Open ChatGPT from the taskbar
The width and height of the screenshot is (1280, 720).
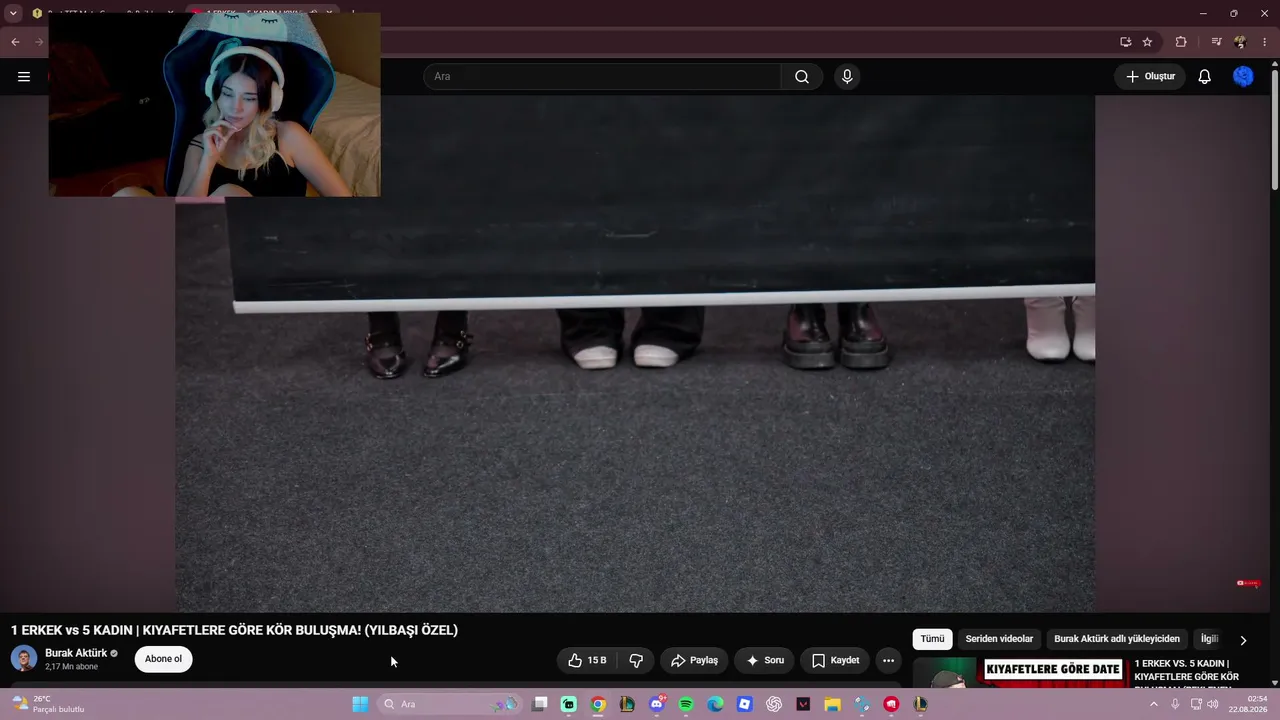tap(773, 704)
